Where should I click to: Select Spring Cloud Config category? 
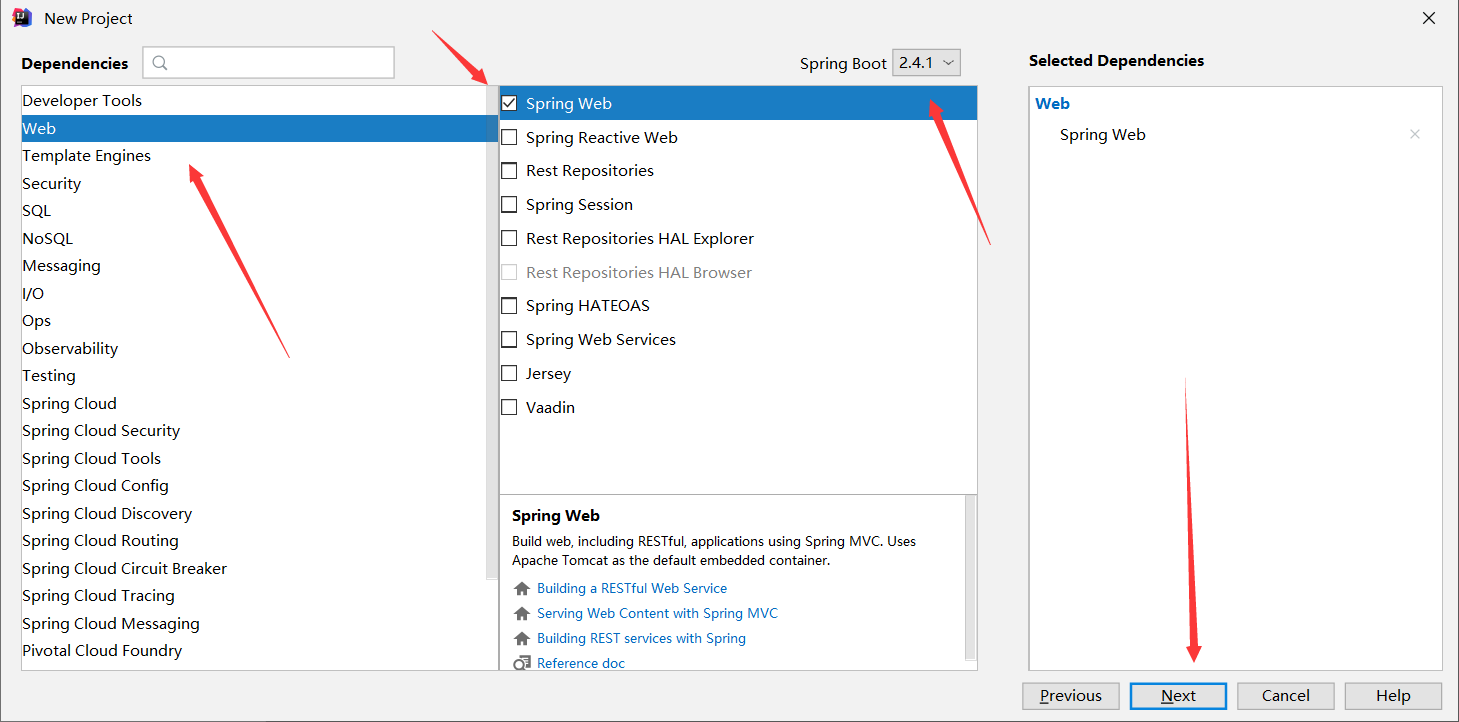254,486
